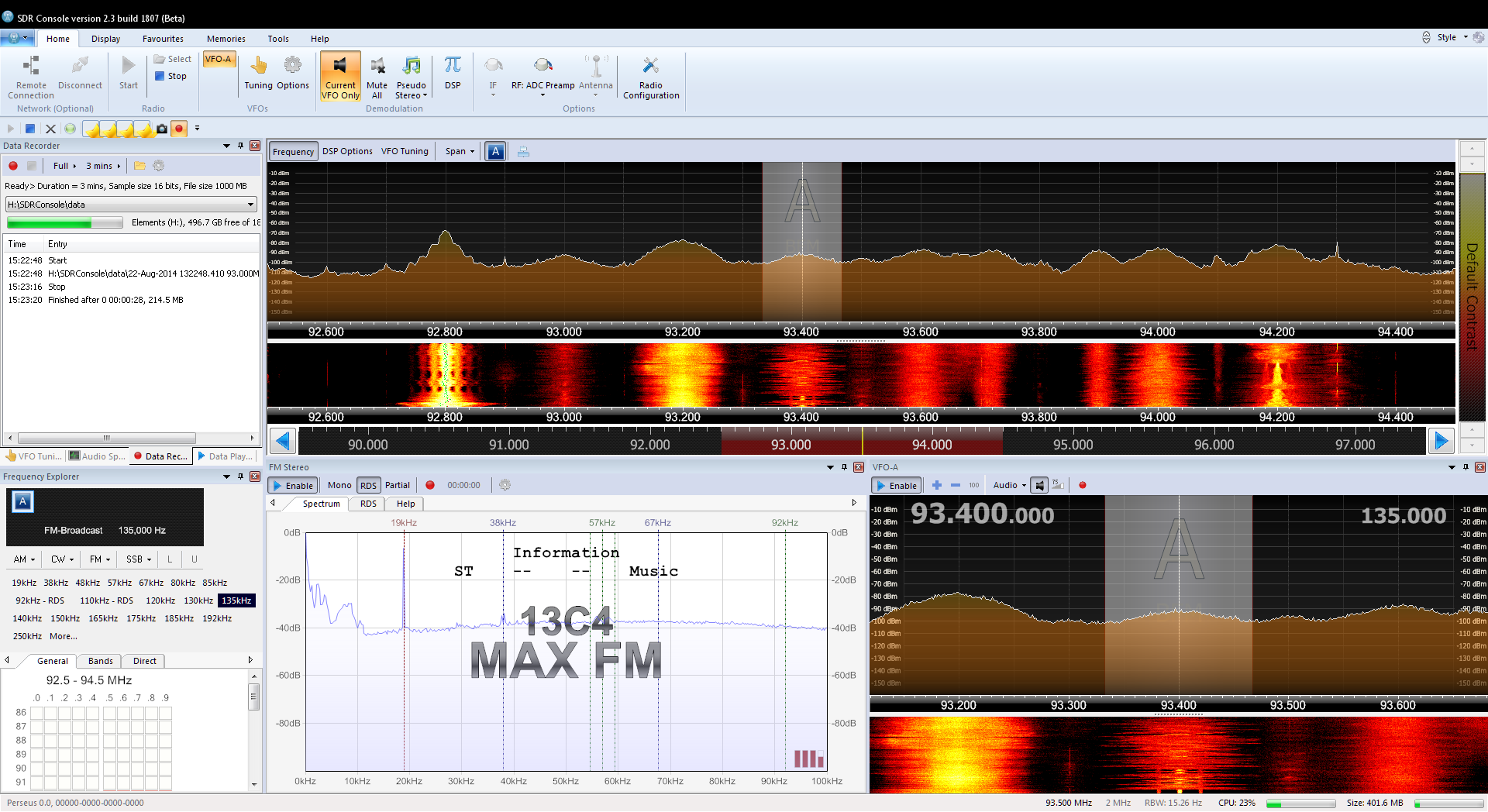Click FM Stereo record red dot
The height and width of the screenshot is (812, 1488).
430,485
